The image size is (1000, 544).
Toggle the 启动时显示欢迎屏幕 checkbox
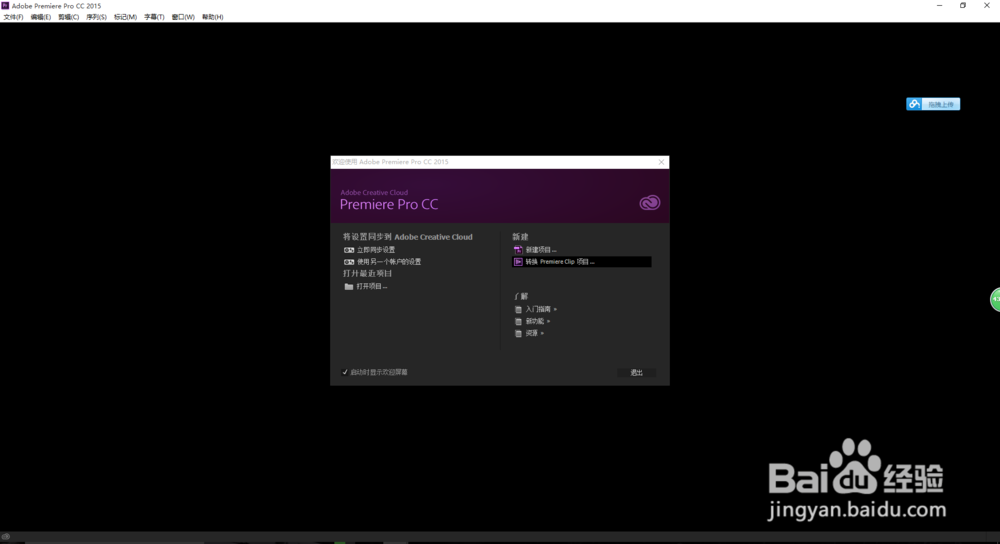(345, 372)
